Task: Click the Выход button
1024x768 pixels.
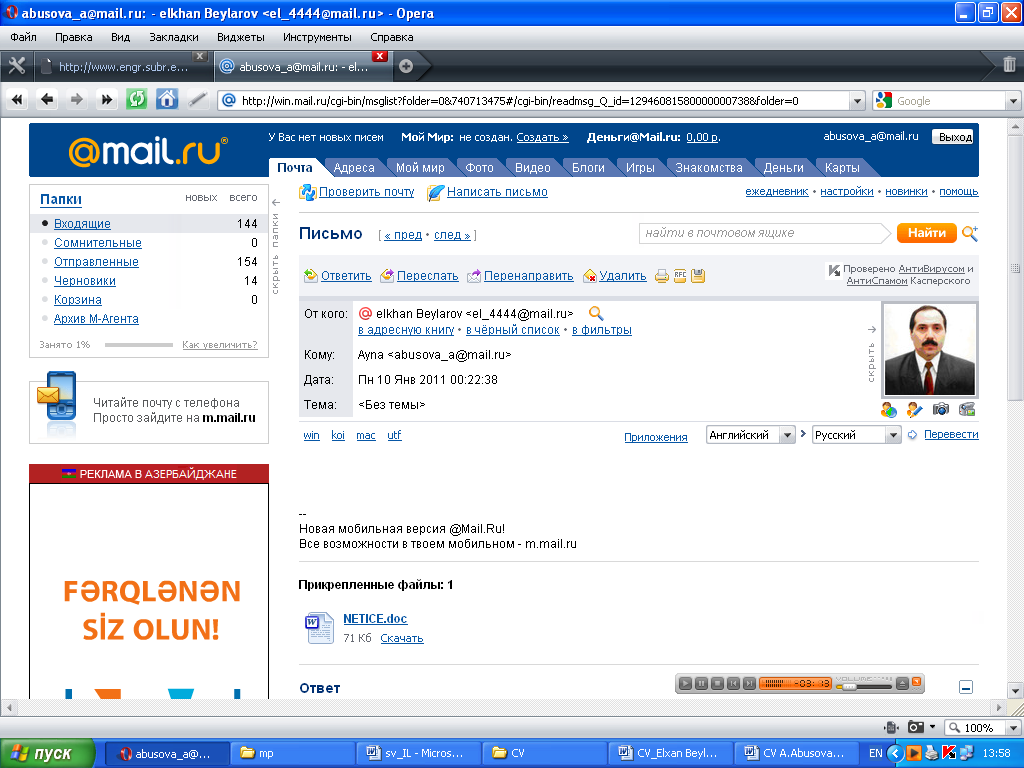Action: pyautogui.click(x=955, y=136)
